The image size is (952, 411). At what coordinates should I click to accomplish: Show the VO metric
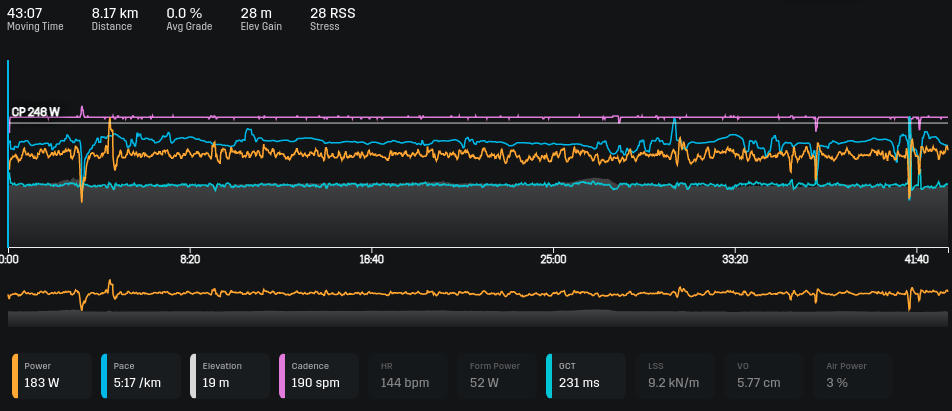click(x=764, y=375)
